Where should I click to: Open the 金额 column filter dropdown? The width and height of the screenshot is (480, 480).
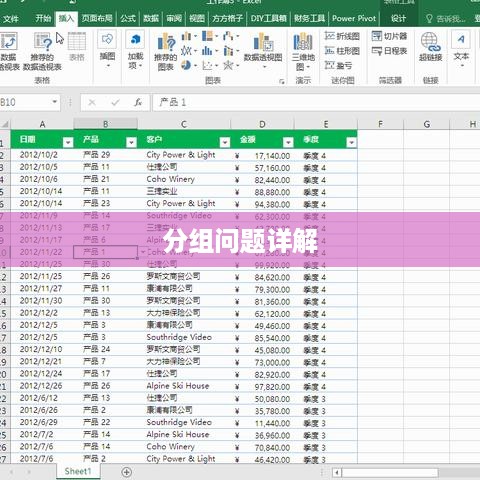pos(288,143)
